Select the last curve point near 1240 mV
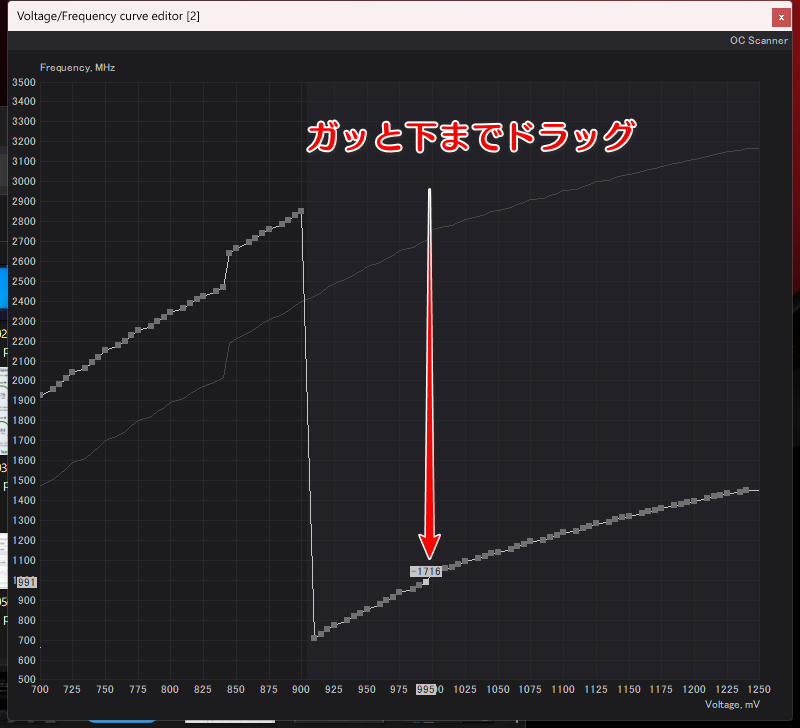This screenshot has height=728, width=800. pyautogui.click(x=745, y=490)
